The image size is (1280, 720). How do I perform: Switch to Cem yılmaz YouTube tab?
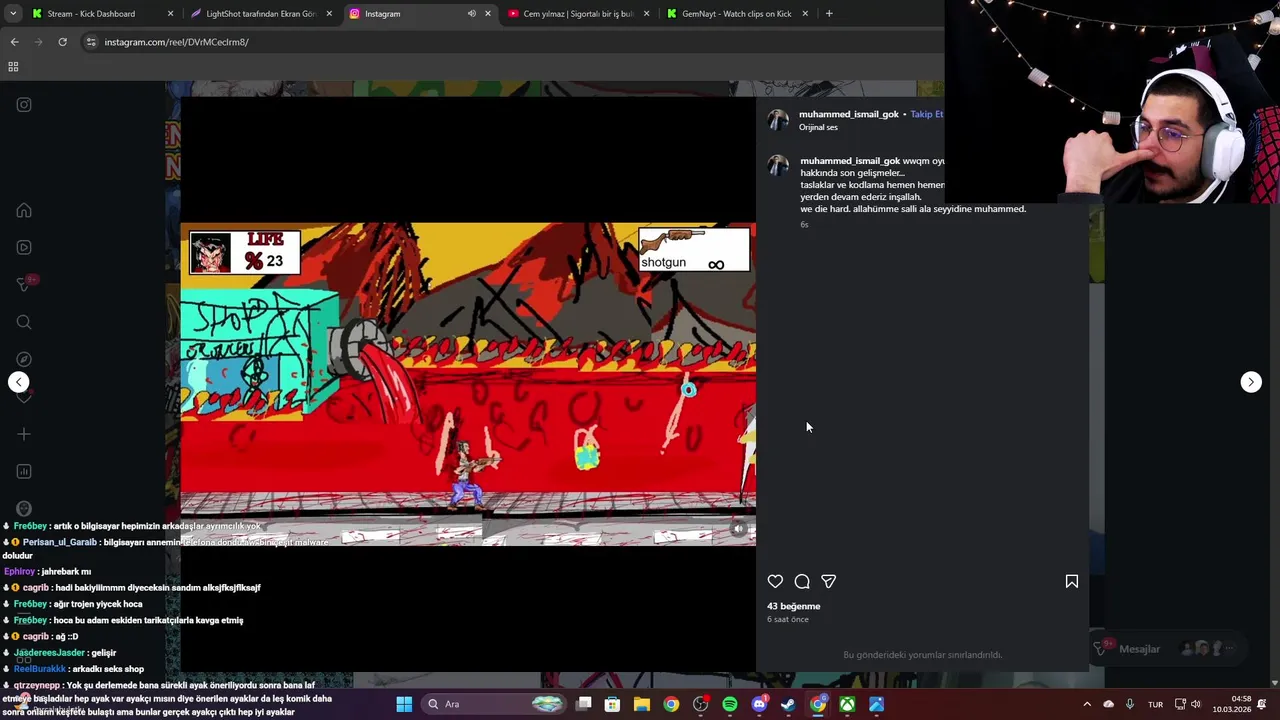click(578, 14)
